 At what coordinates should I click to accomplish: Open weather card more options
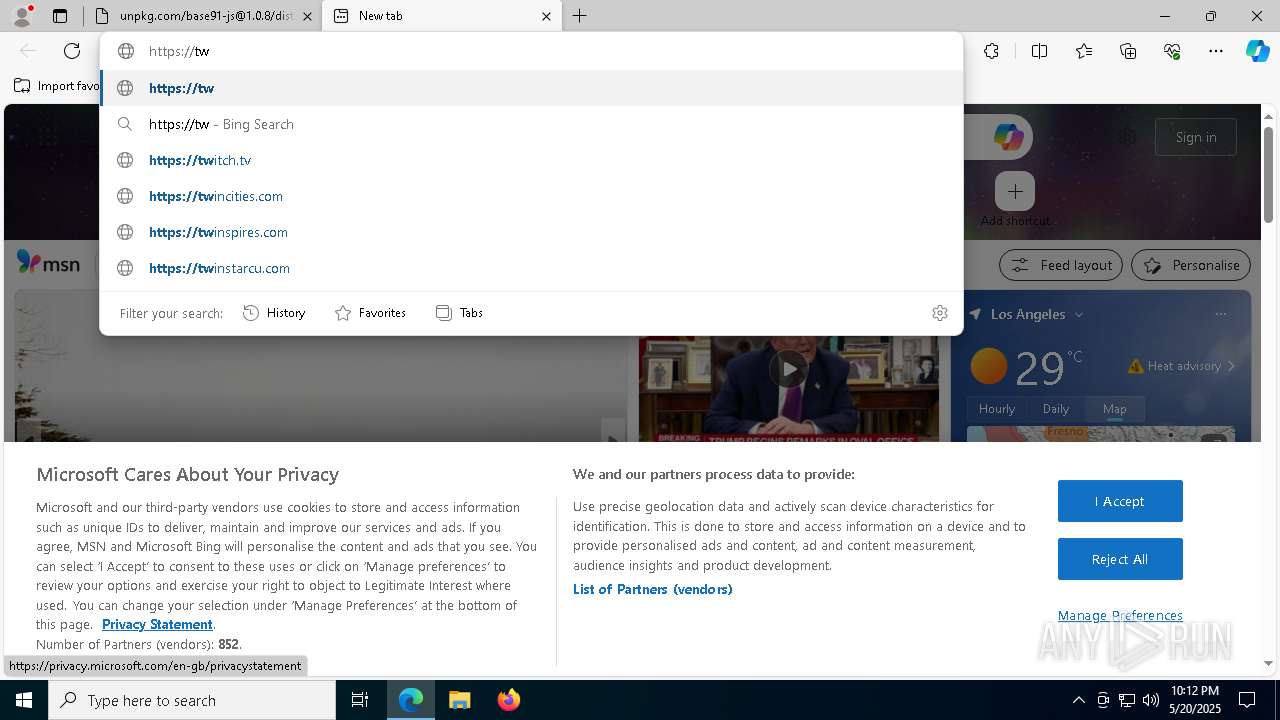1220,314
